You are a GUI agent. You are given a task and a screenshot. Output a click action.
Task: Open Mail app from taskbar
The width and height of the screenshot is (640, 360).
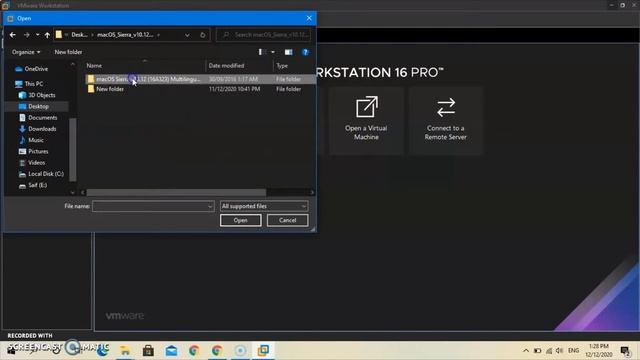click(171, 350)
